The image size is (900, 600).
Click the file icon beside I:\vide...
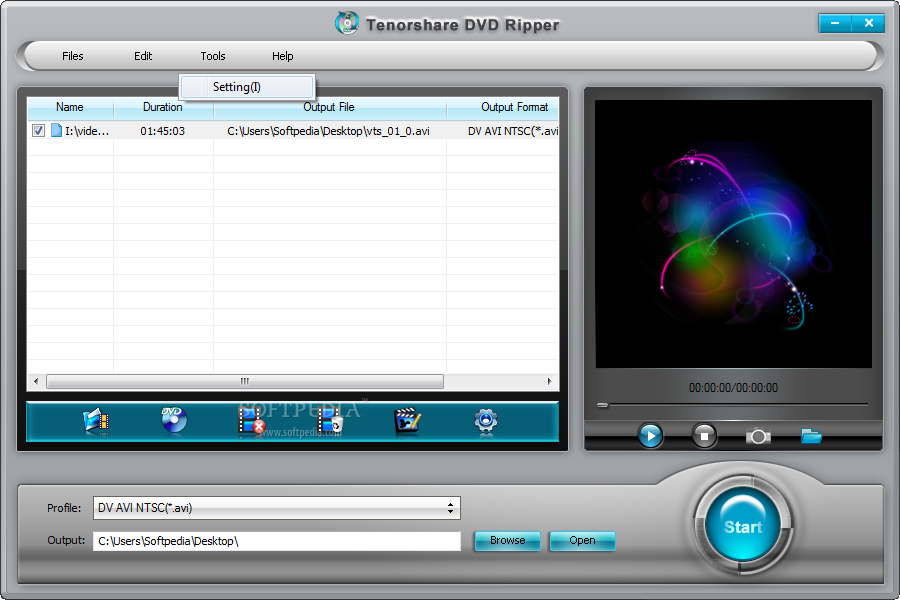(x=56, y=130)
